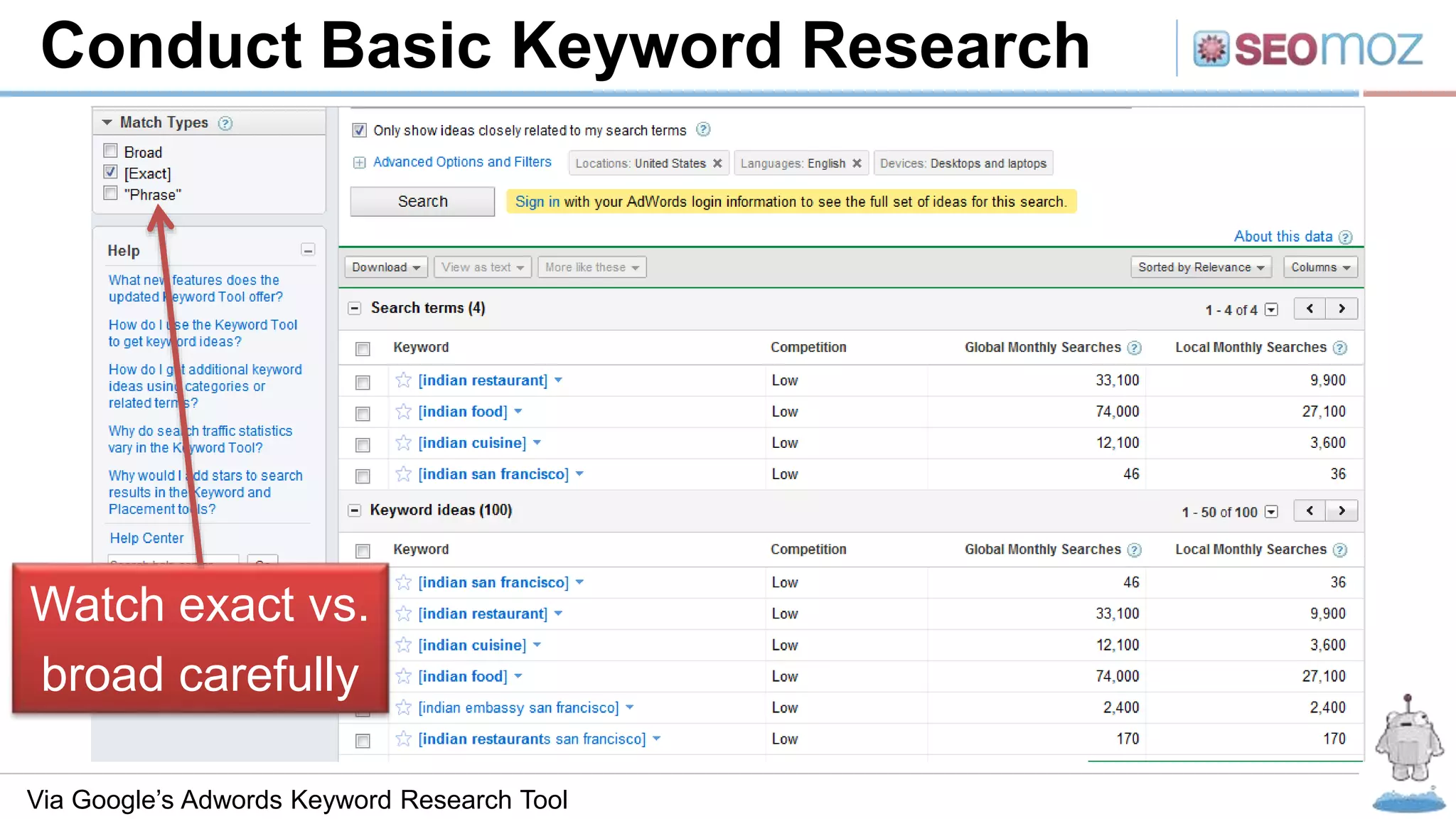
Task: Tick the [indian restaurant] search term checkbox
Action: pos(363,382)
